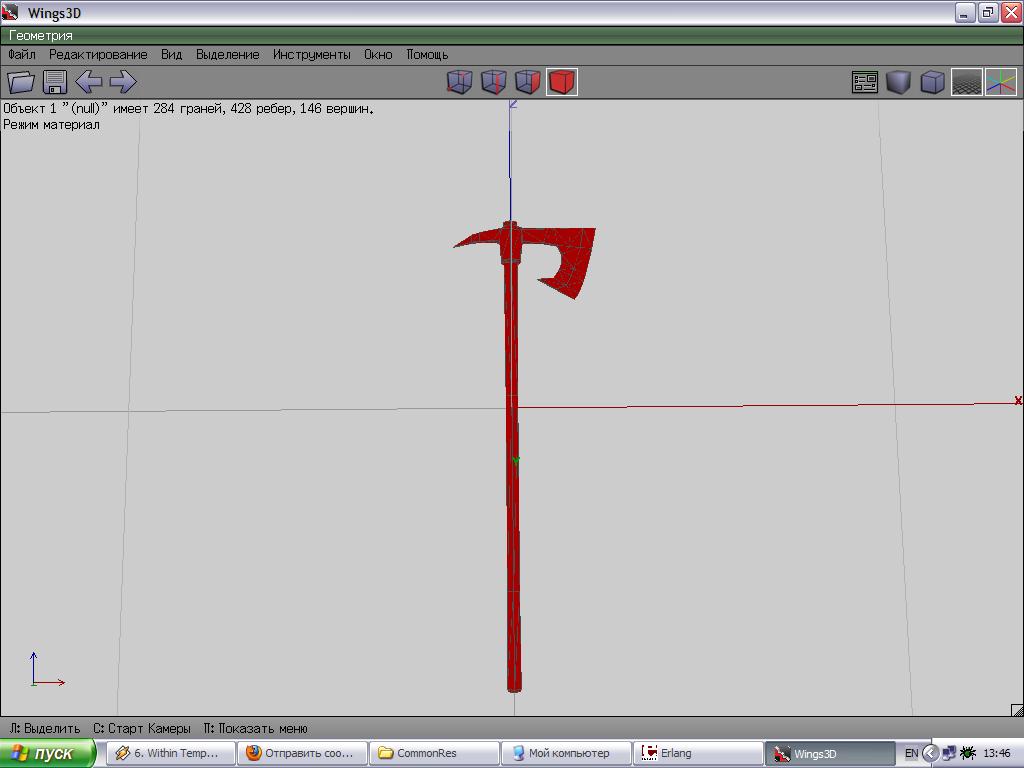Toggle axes display icon
The width and height of the screenshot is (1024, 768).
pos(1000,82)
